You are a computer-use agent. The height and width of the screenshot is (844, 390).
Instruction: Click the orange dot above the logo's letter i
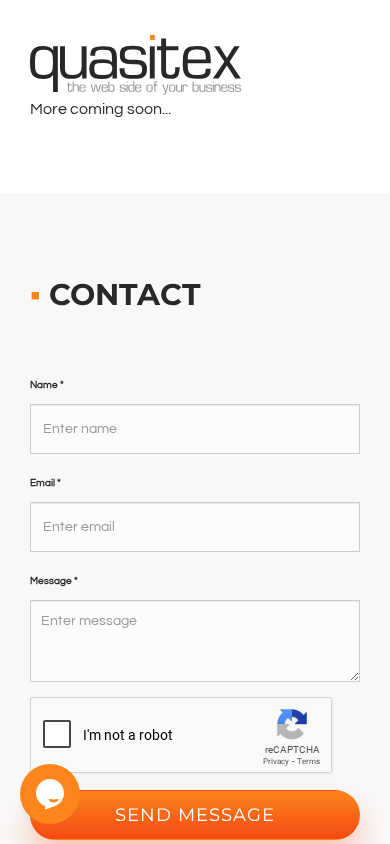point(152,38)
